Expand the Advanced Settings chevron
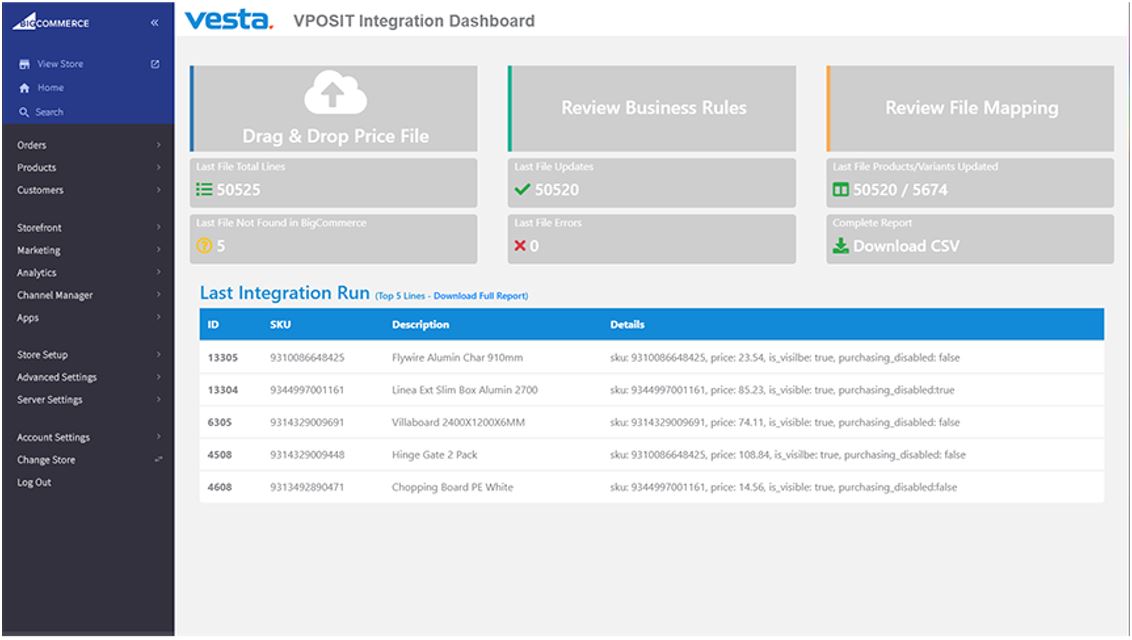This screenshot has width=1132, height=640. tap(158, 377)
